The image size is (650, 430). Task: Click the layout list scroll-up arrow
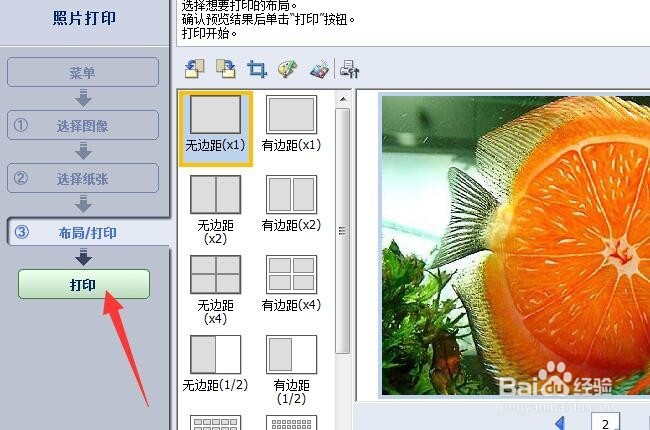[343, 100]
